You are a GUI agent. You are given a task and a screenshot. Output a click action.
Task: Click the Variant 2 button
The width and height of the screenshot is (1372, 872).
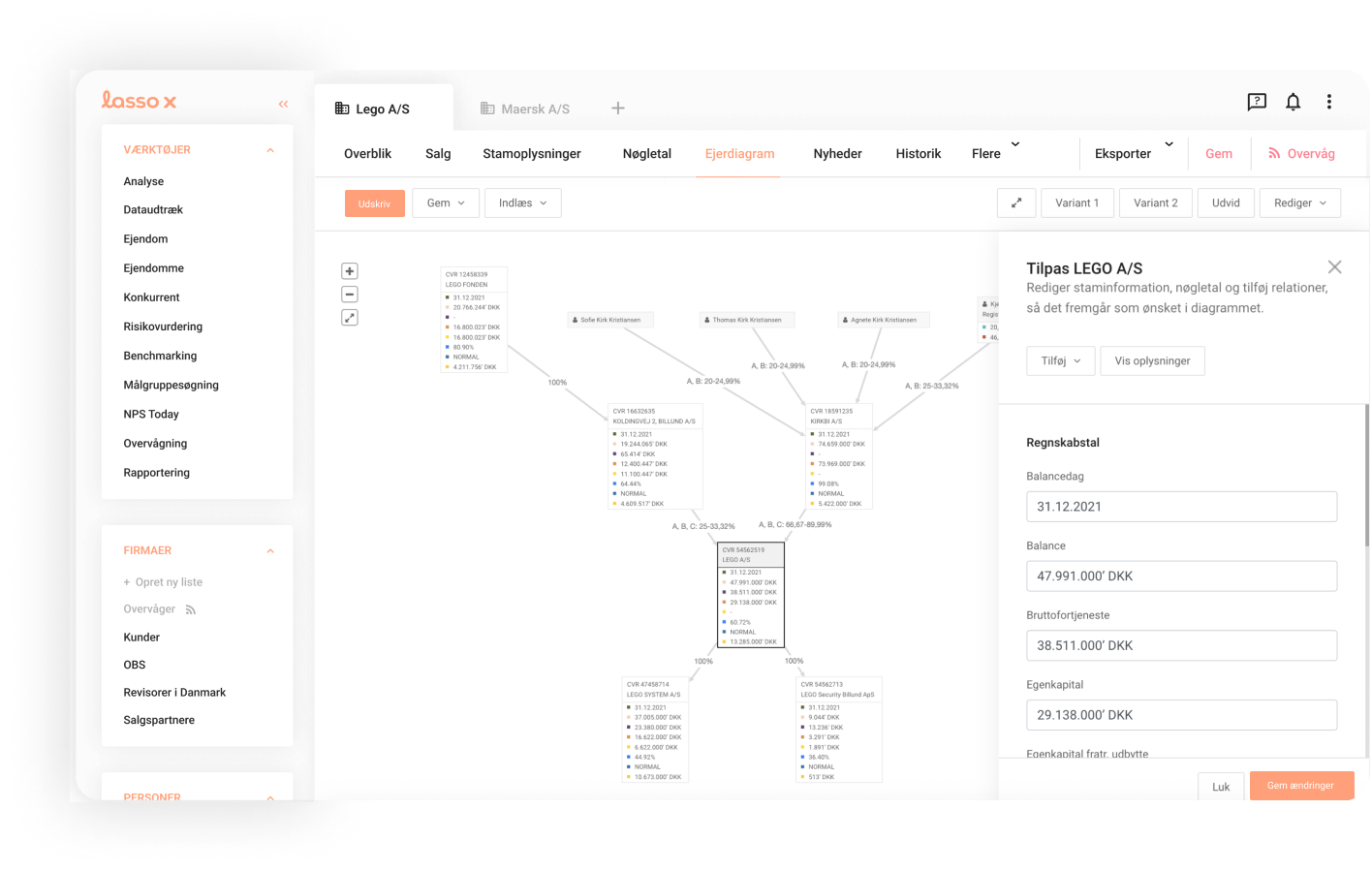[x=1156, y=202]
